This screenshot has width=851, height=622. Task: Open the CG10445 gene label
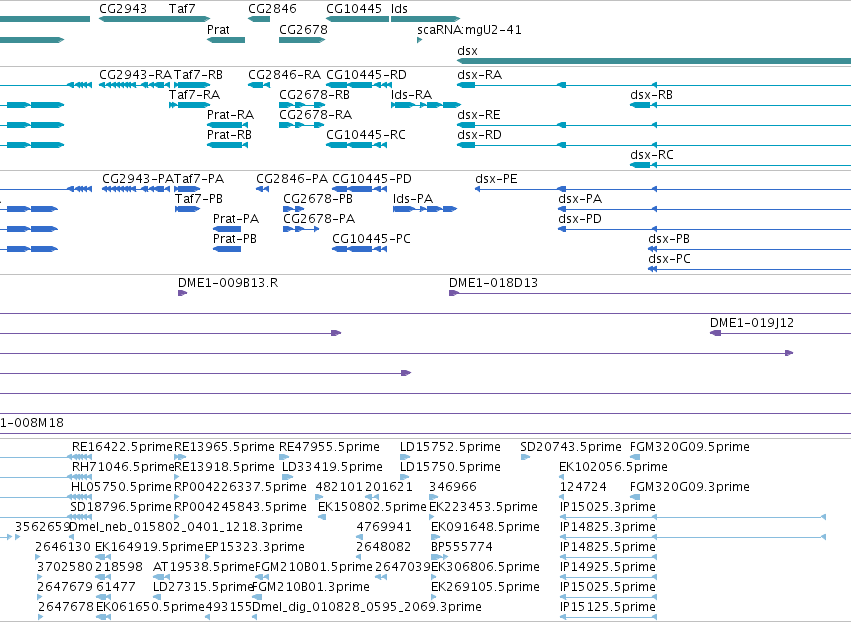[354, 9]
